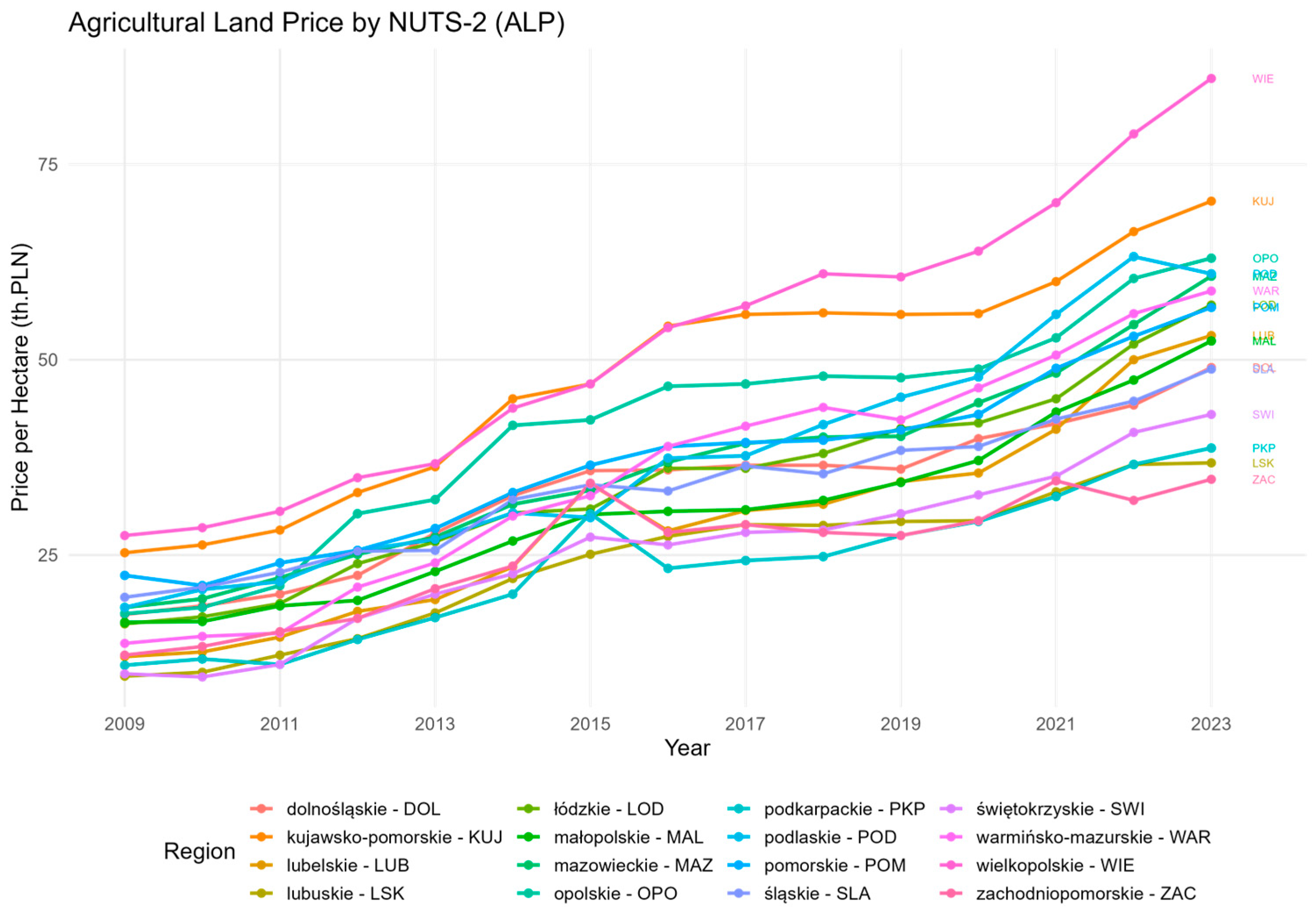1316x911 pixels.
Task: Select the podlaskie - POD legend entry
Action: pyautogui.click(x=830, y=837)
